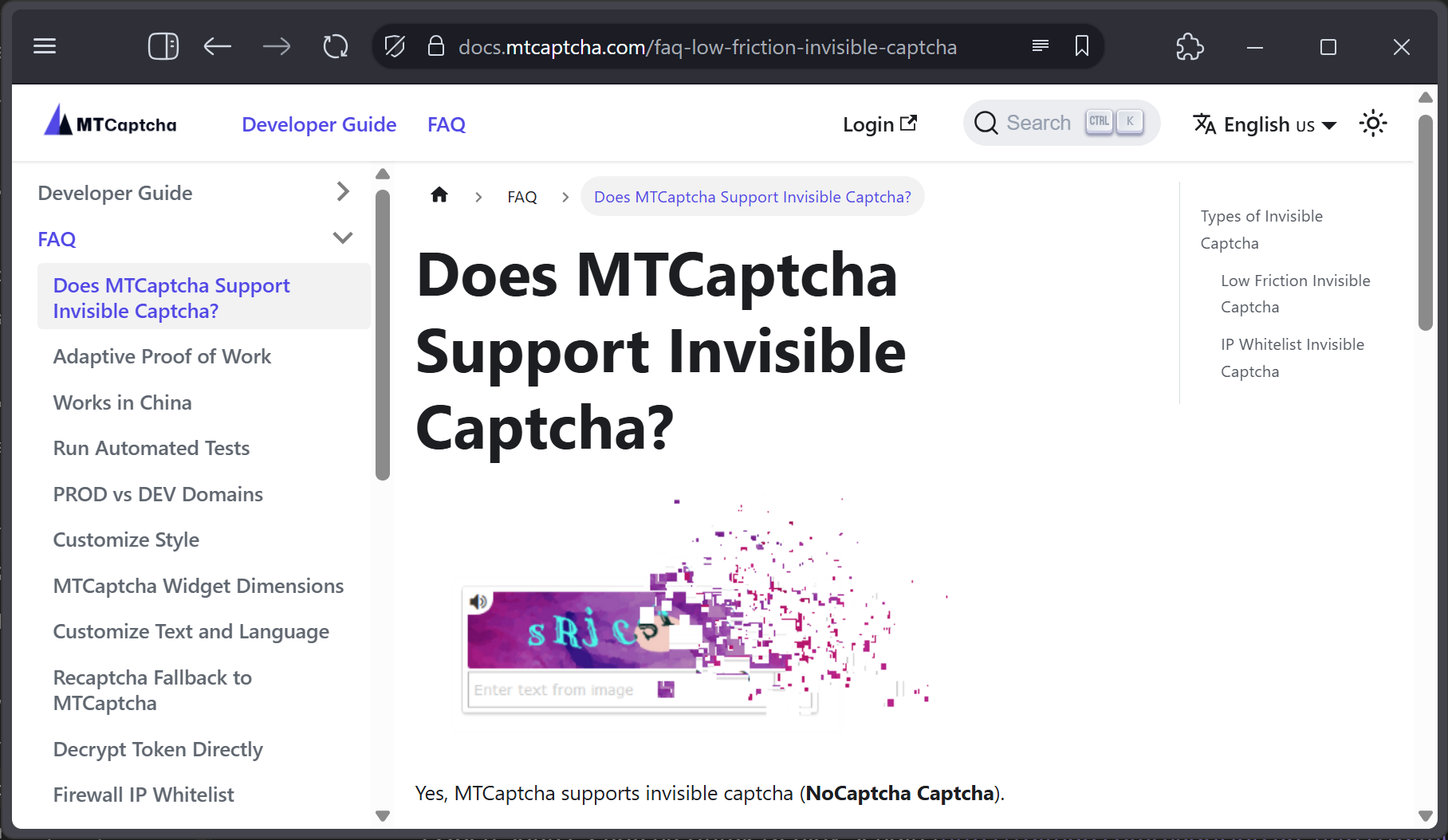Click the MTCaptcha logo

110,122
